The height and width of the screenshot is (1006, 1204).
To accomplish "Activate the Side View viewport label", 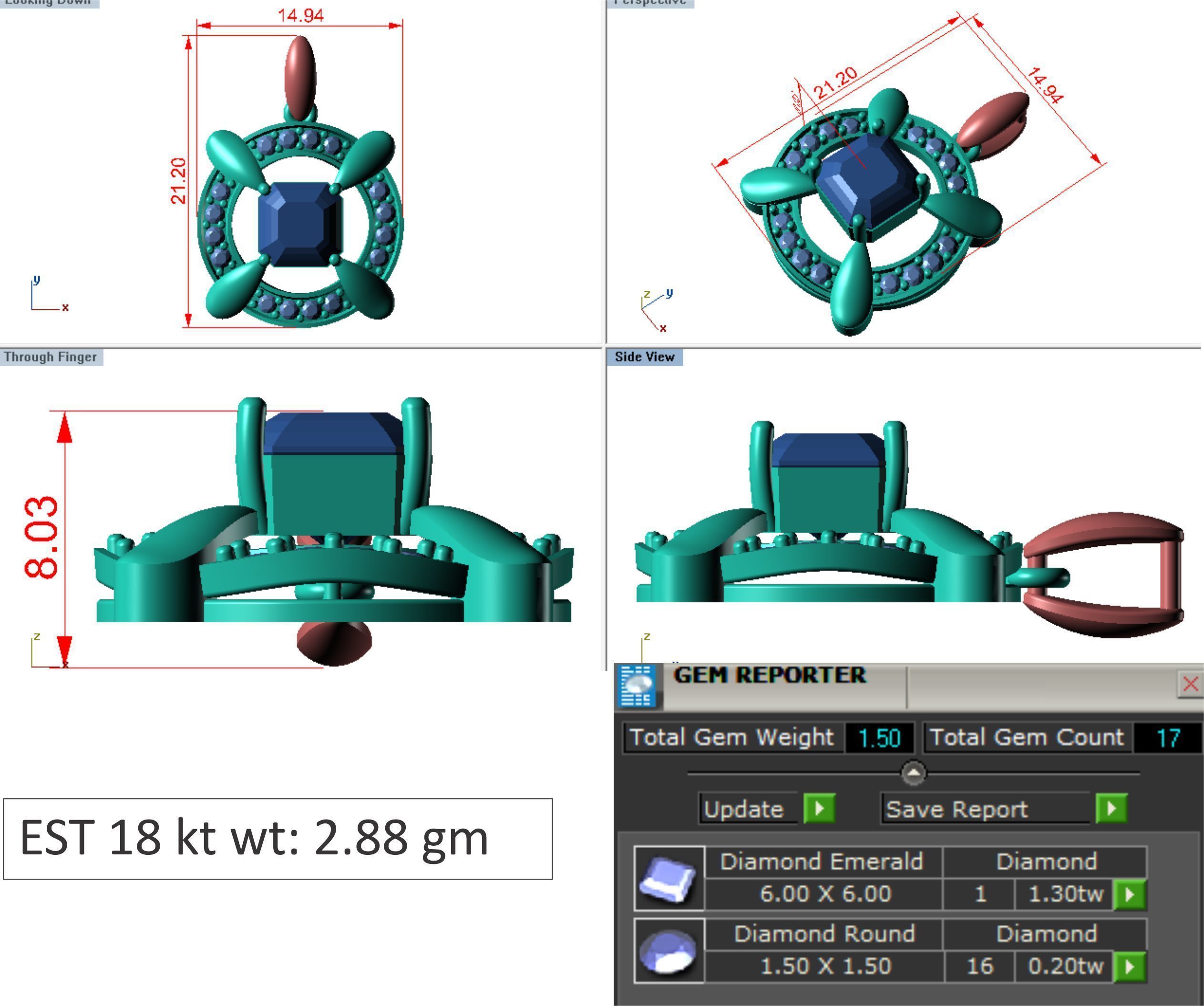I will (x=644, y=357).
